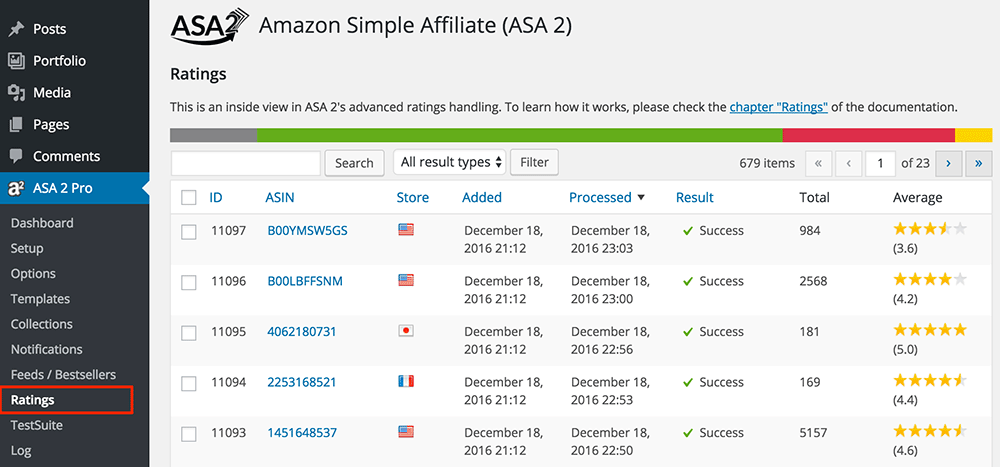
Task: Click the red segment of status bar
Action: point(869,135)
